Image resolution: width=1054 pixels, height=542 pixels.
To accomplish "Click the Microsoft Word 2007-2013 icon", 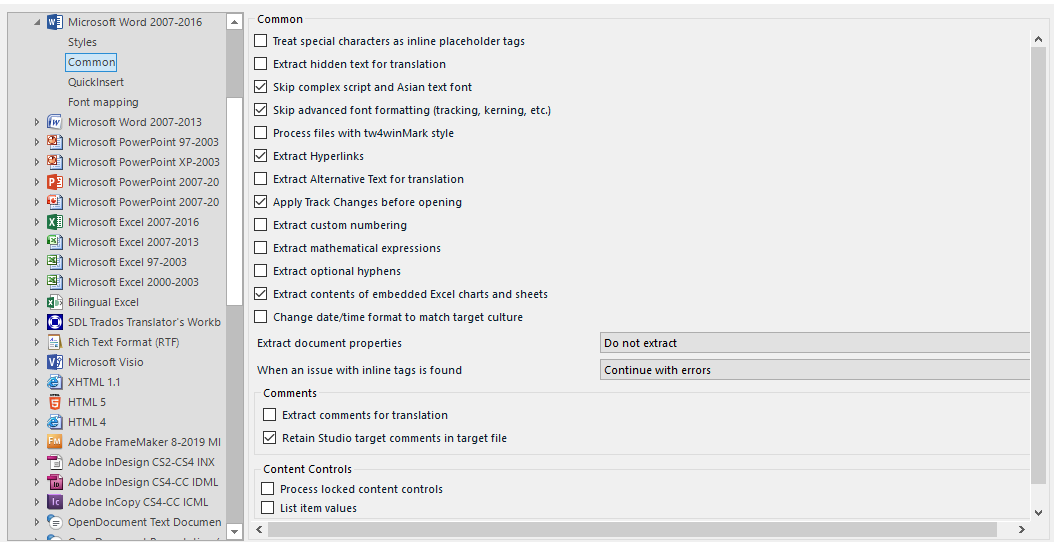I will [x=55, y=122].
